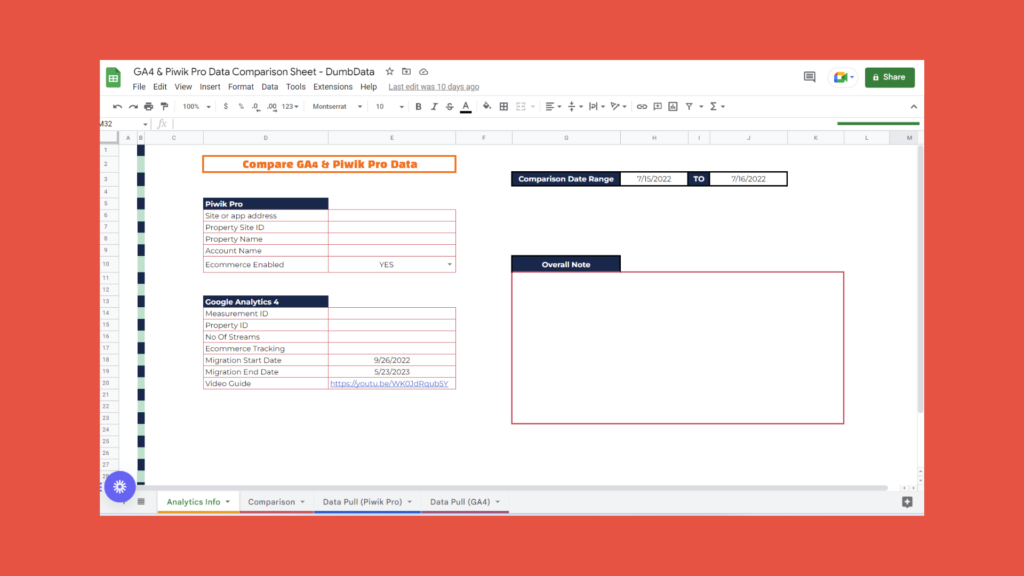Open the Last edit was 10 days ago link
Image resolution: width=1024 pixels, height=576 pixels.
tap(434, 87)
